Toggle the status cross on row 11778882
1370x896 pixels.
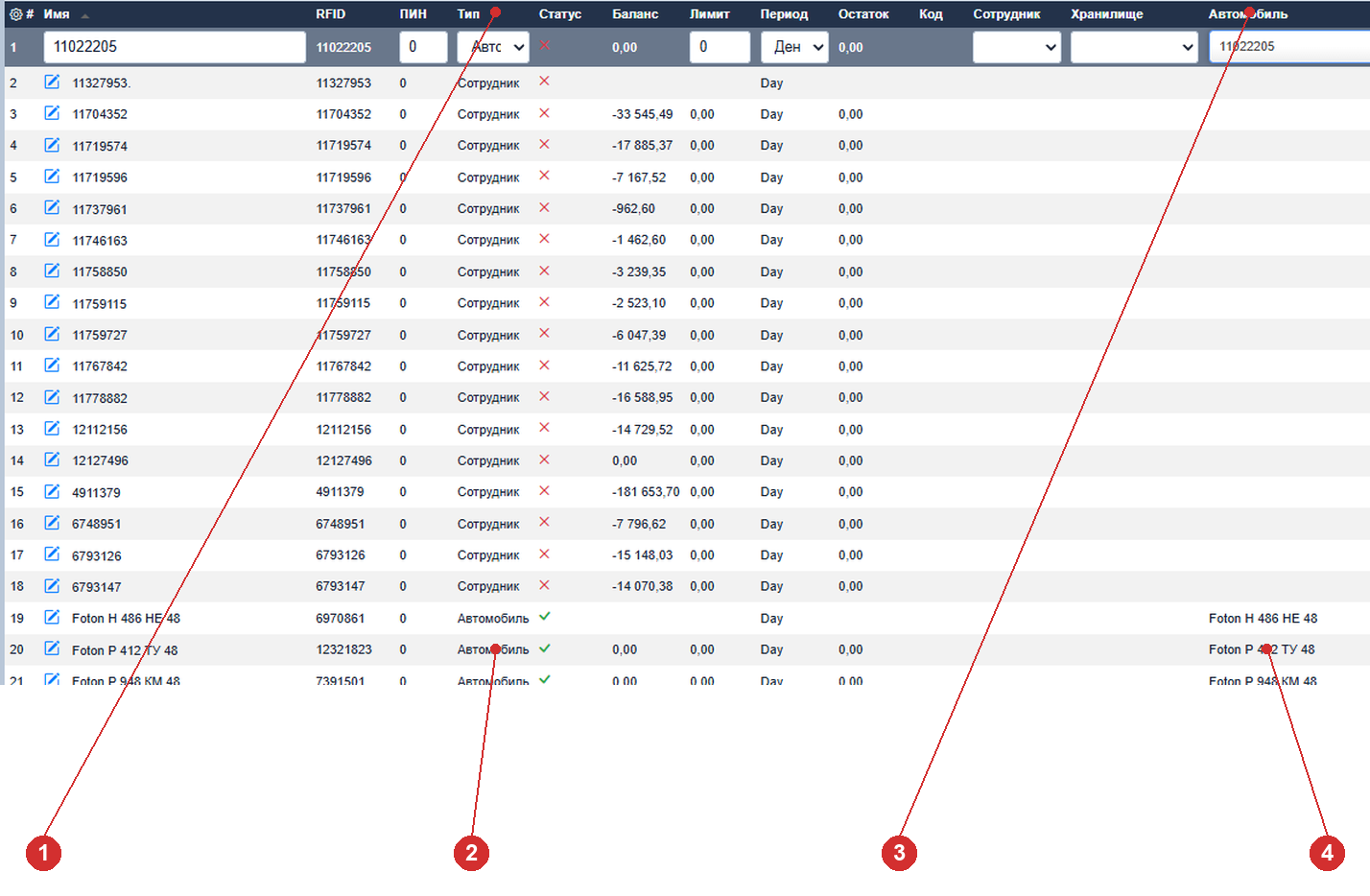click(544, 396)
